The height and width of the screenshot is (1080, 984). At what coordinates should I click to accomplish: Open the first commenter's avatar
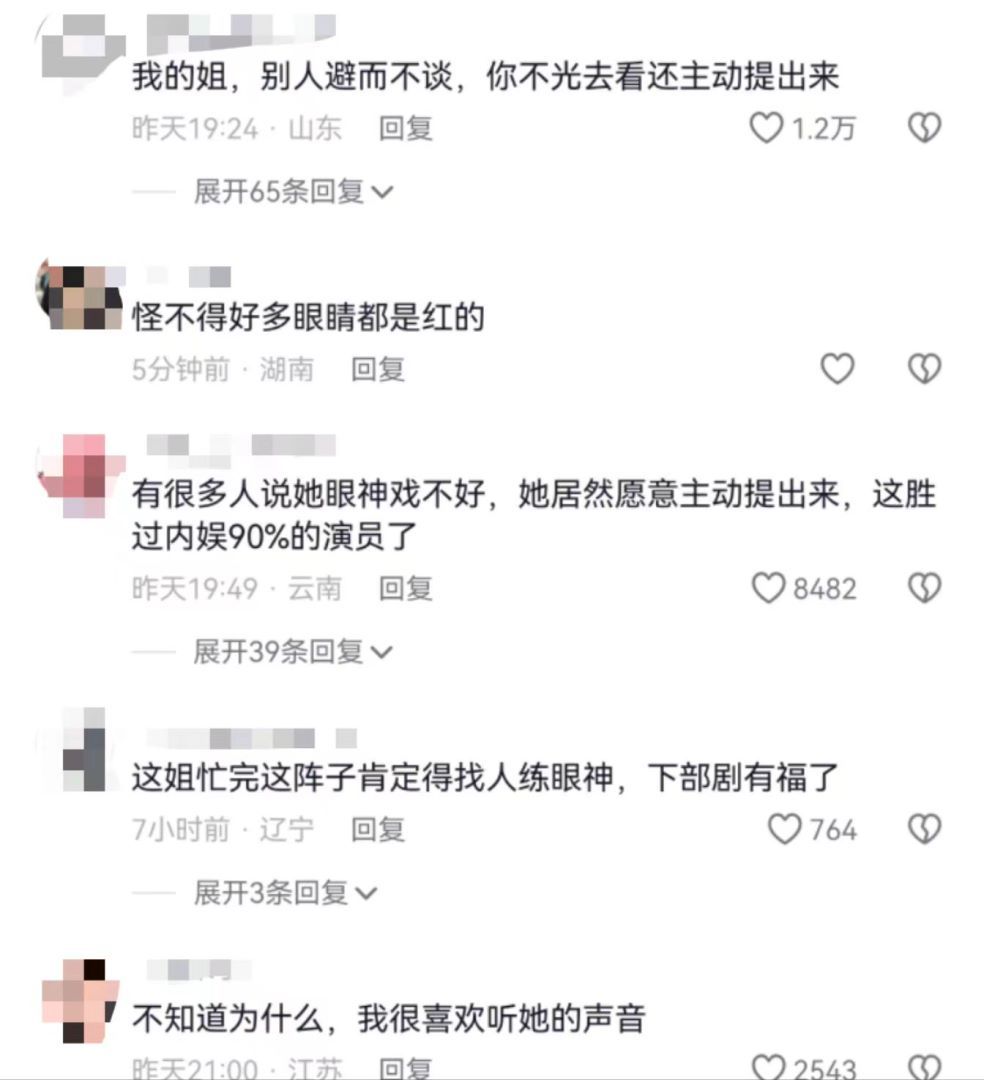(81, 55)
